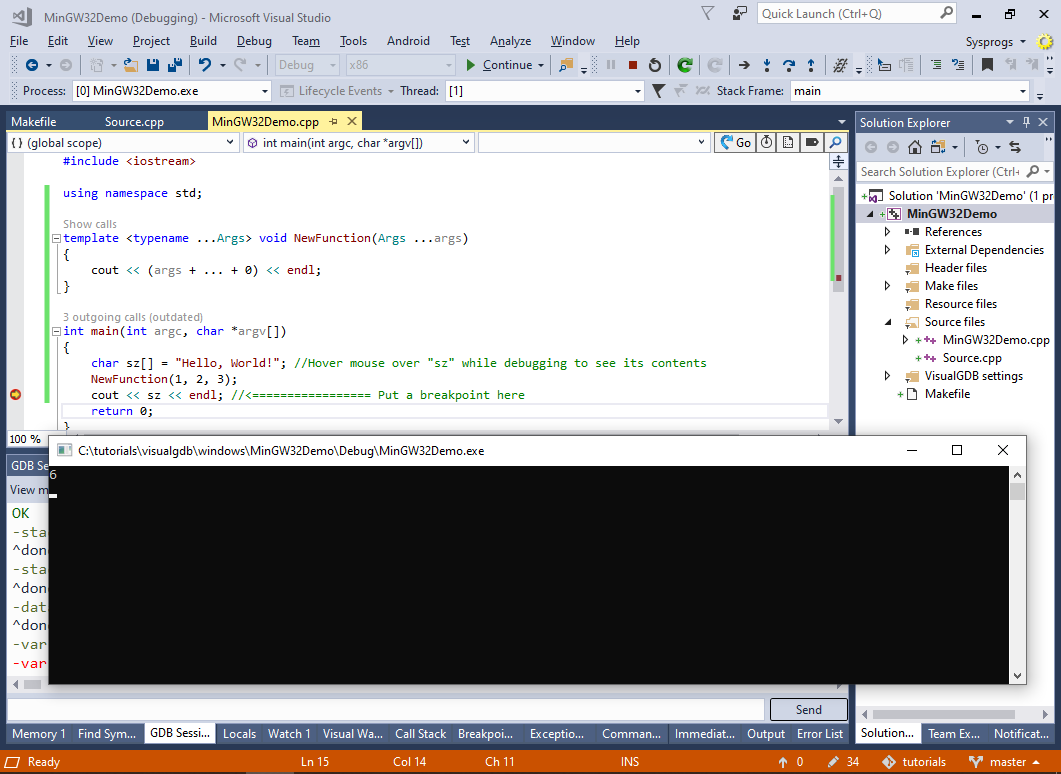Image resolution: width=1061 pixels, height=774 pixels.
Task: Click the stopwatch icon beside Go
Action: 766,142
